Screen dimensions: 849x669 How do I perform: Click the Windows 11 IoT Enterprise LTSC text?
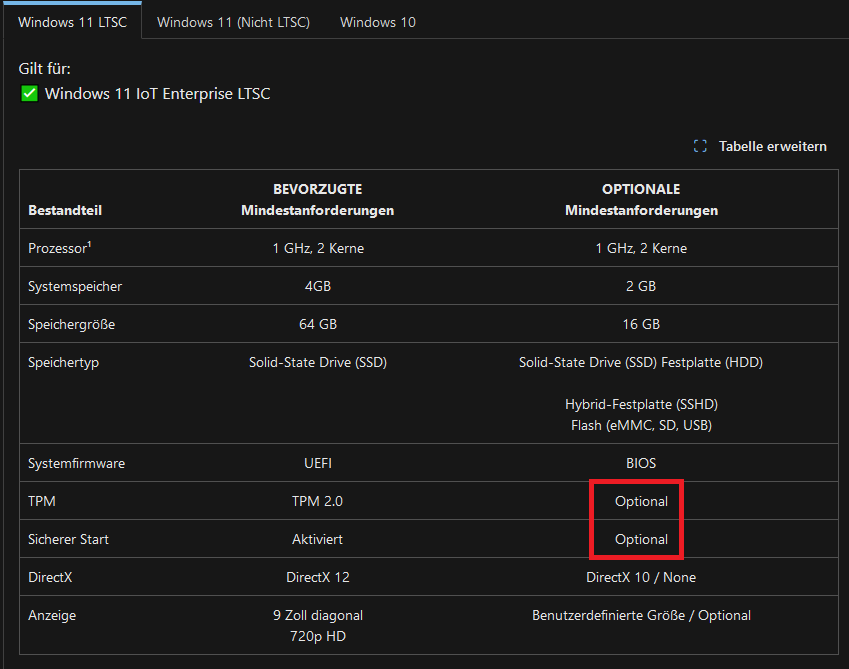click(158, 94)
